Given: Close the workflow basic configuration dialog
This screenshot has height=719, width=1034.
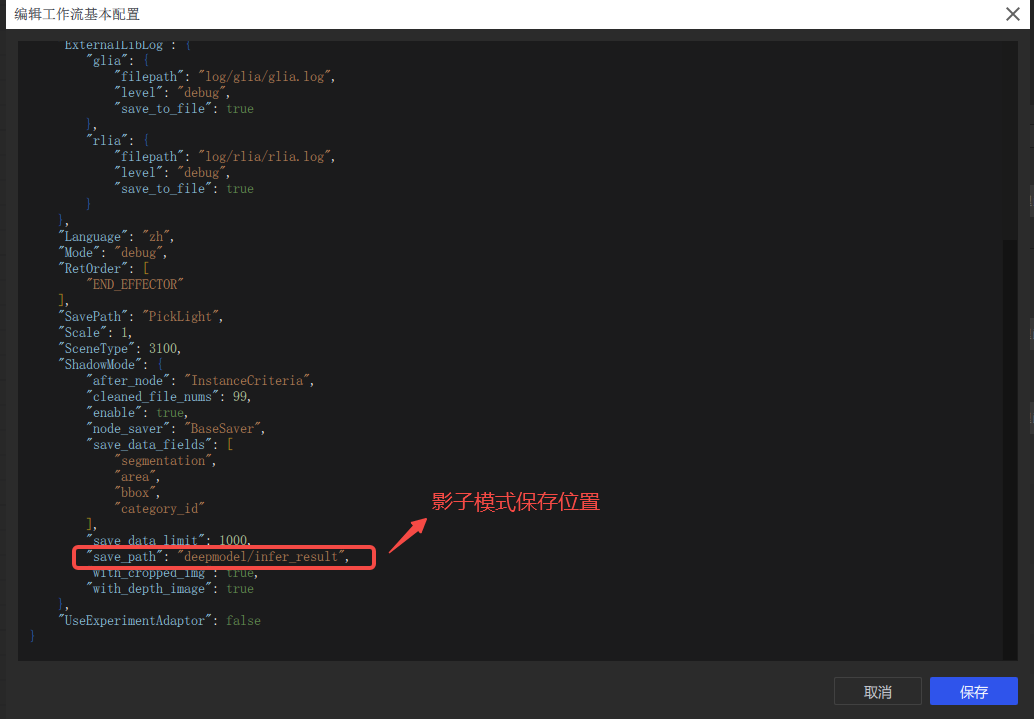Looking at the screenshot, I should click(x=1012, y=14).
